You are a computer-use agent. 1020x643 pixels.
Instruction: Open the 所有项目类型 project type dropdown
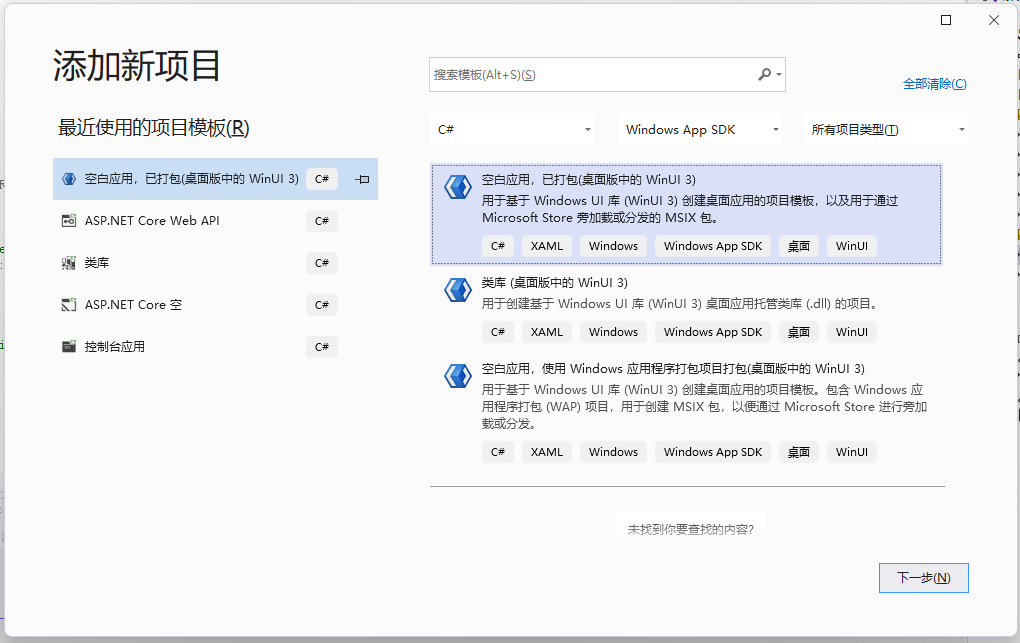pos(884,129)
